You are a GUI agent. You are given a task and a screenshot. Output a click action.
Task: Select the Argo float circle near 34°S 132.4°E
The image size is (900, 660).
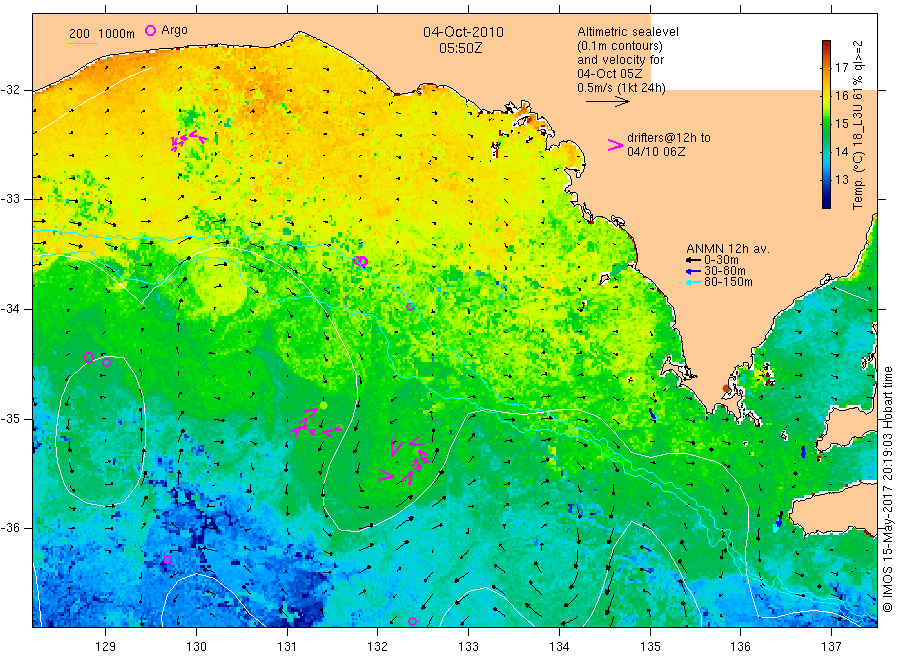click(410, 306)
